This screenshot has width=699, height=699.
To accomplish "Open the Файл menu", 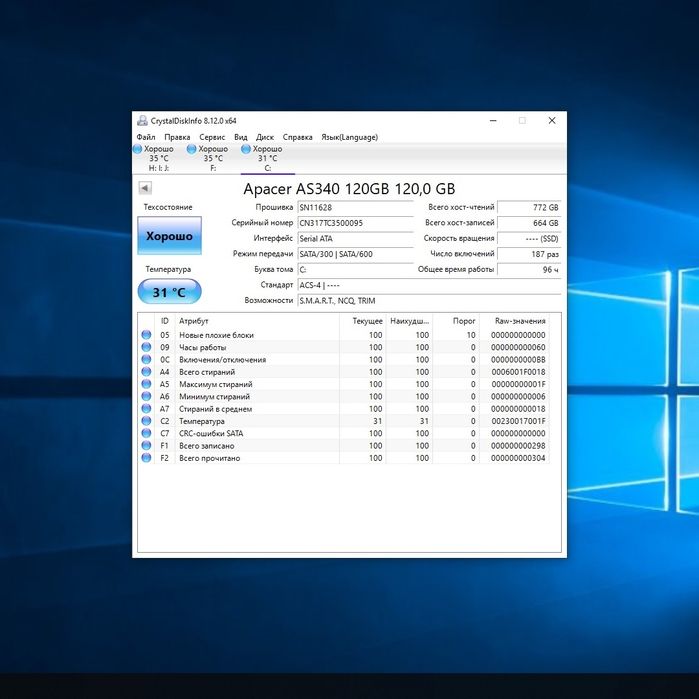I will pyautogui.click(x=146, y=137).
